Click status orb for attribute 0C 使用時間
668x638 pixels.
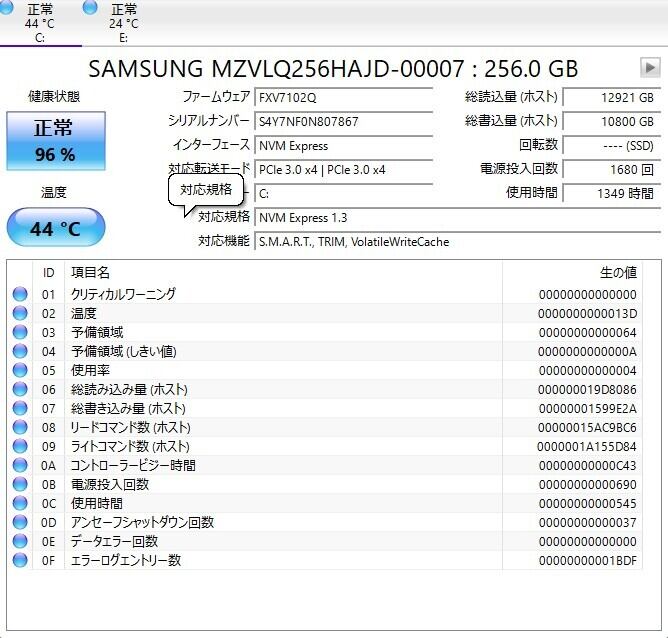[20, 503]
